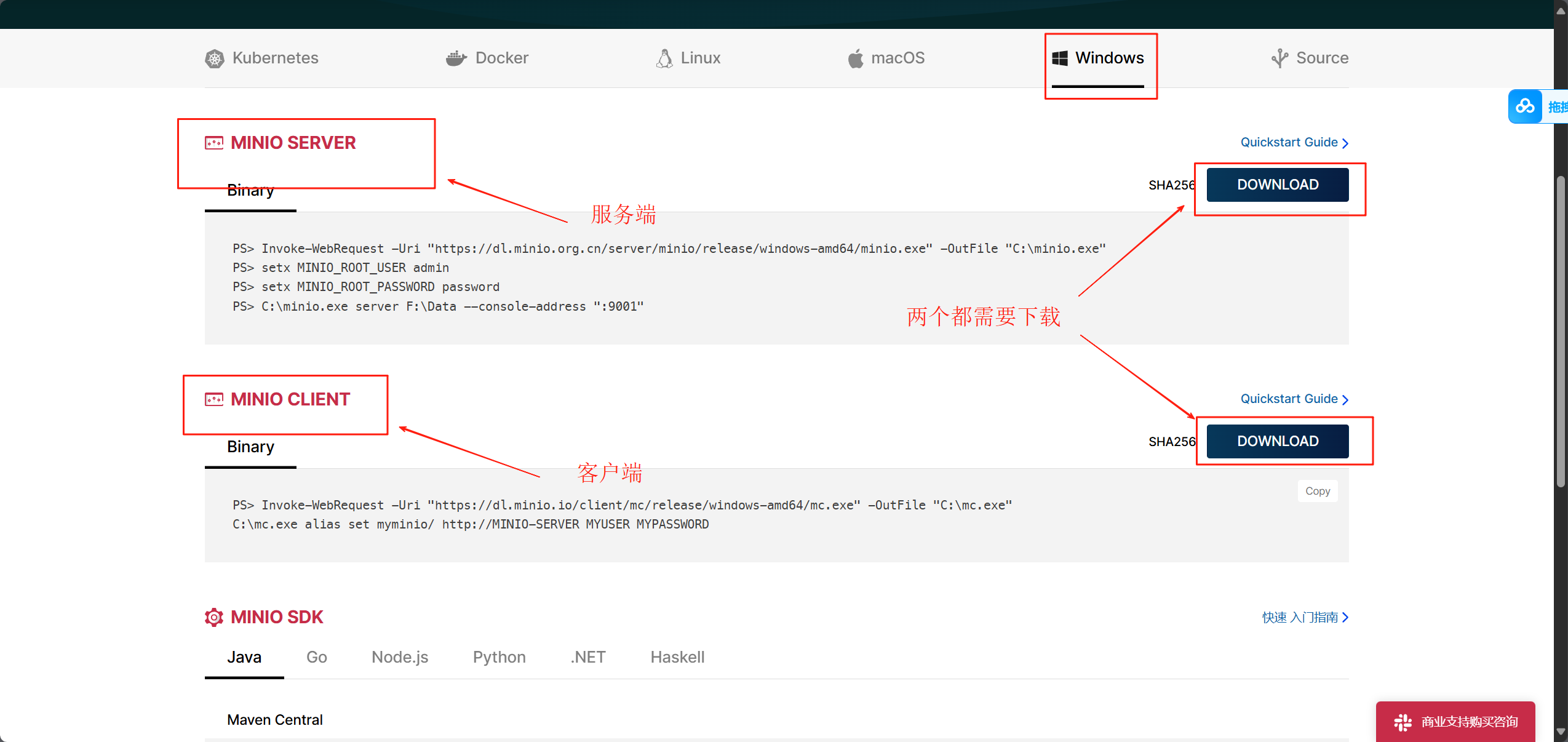Viewport: 1568px width, 742px height.
Task: Open the Windows platform tab
Action: click(1099, 58)
